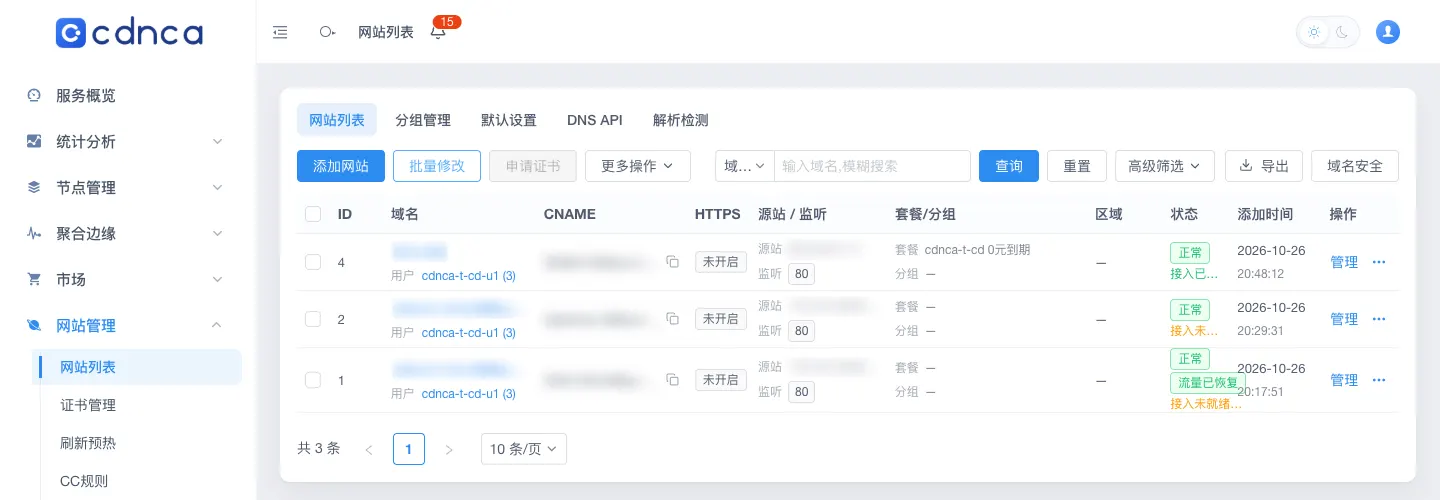This screenshot has width=1440, height=500.
Task: Expand 市场 menu chevron
Action: (217, 280)
